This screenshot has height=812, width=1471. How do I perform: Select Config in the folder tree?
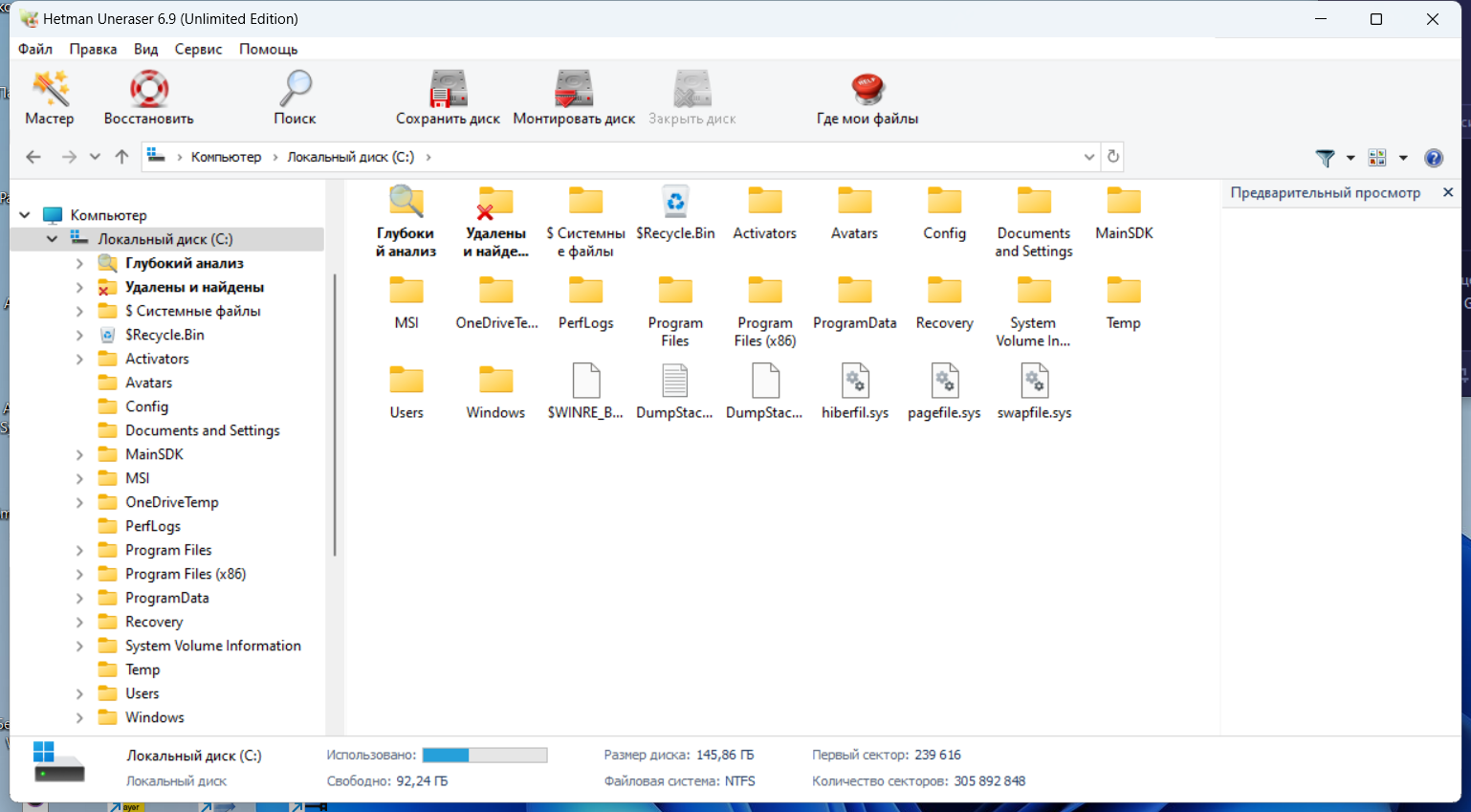tap(146, 406)
